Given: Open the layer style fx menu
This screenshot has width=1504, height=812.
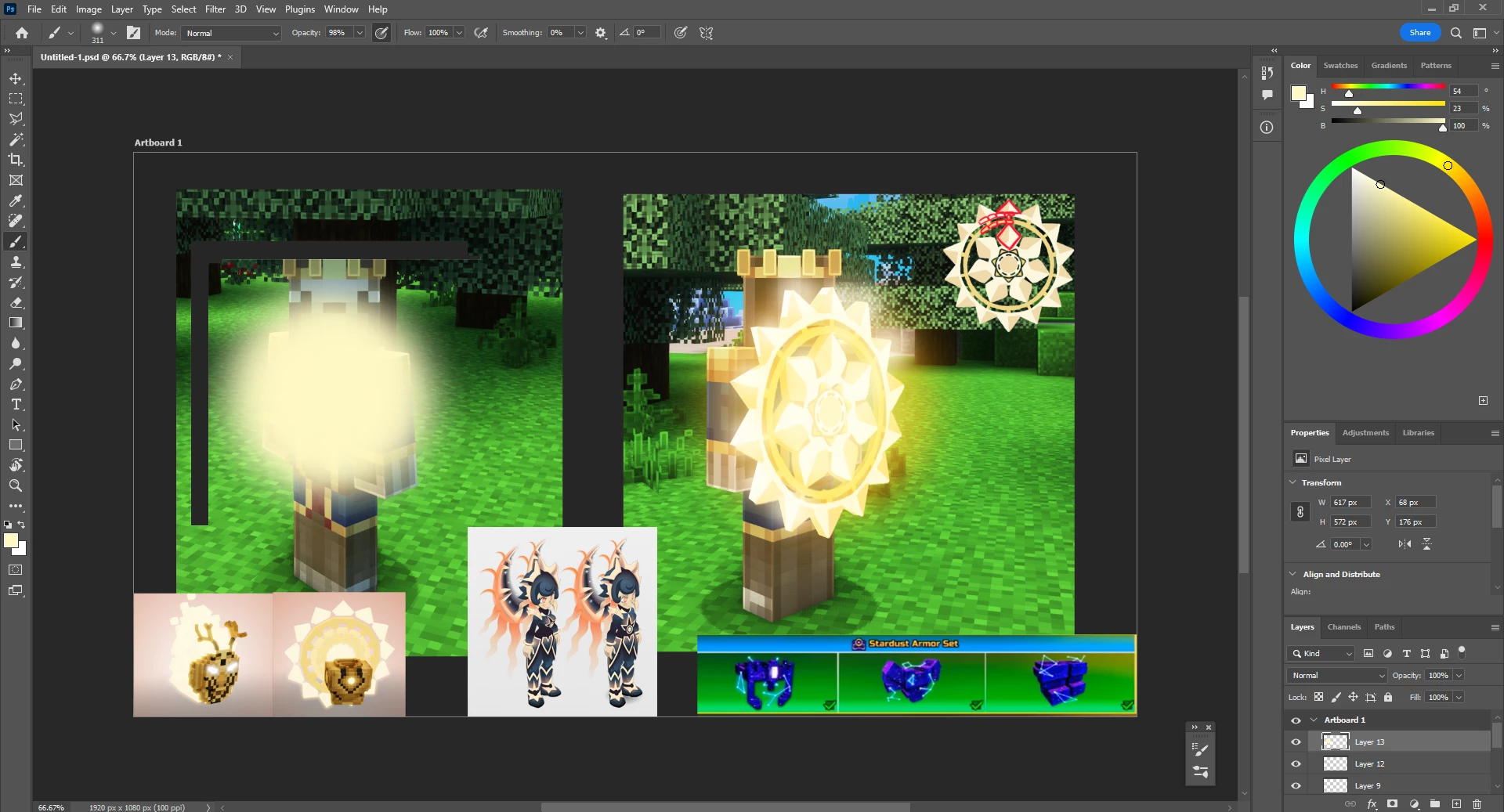Looking at the screenshot, I should (x=1372, y=804).
